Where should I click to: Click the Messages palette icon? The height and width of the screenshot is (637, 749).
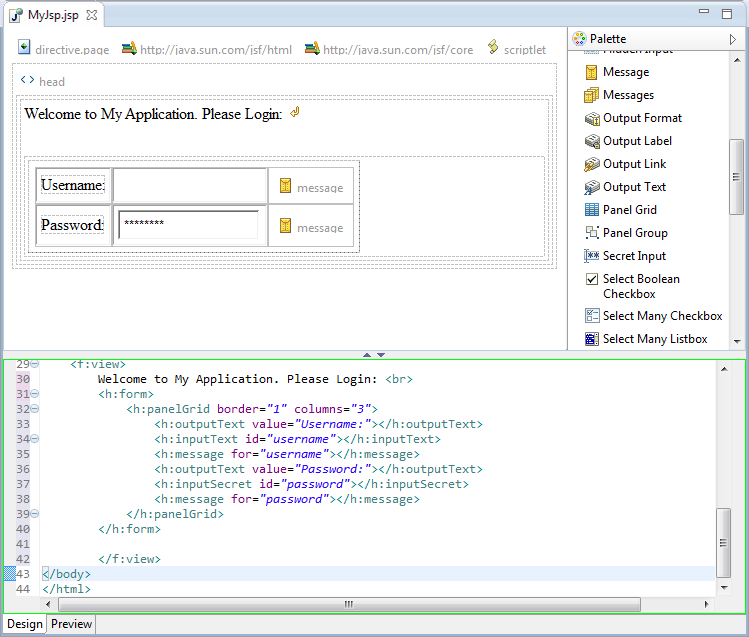(593, 95)
